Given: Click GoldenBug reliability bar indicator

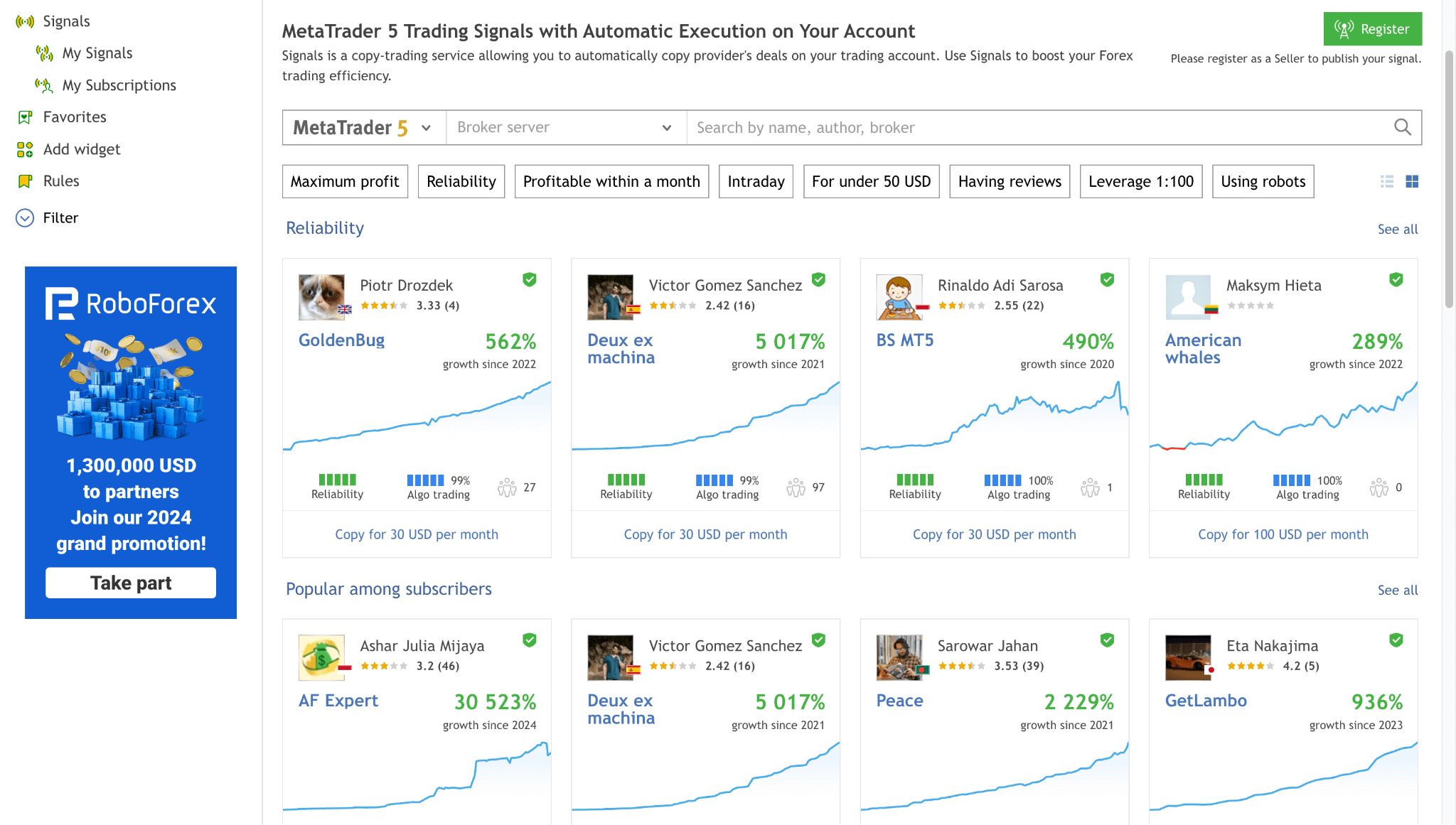Looking at the screenshot, I should [337, 480].
